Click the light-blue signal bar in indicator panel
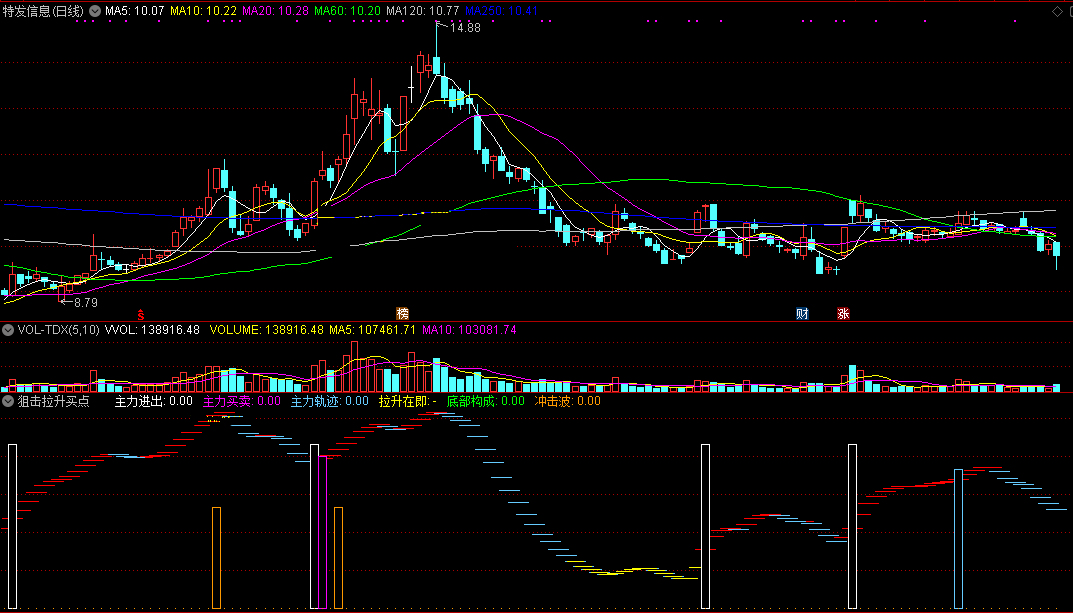This screenshot has width=1073, height=613. pos(959,539)
